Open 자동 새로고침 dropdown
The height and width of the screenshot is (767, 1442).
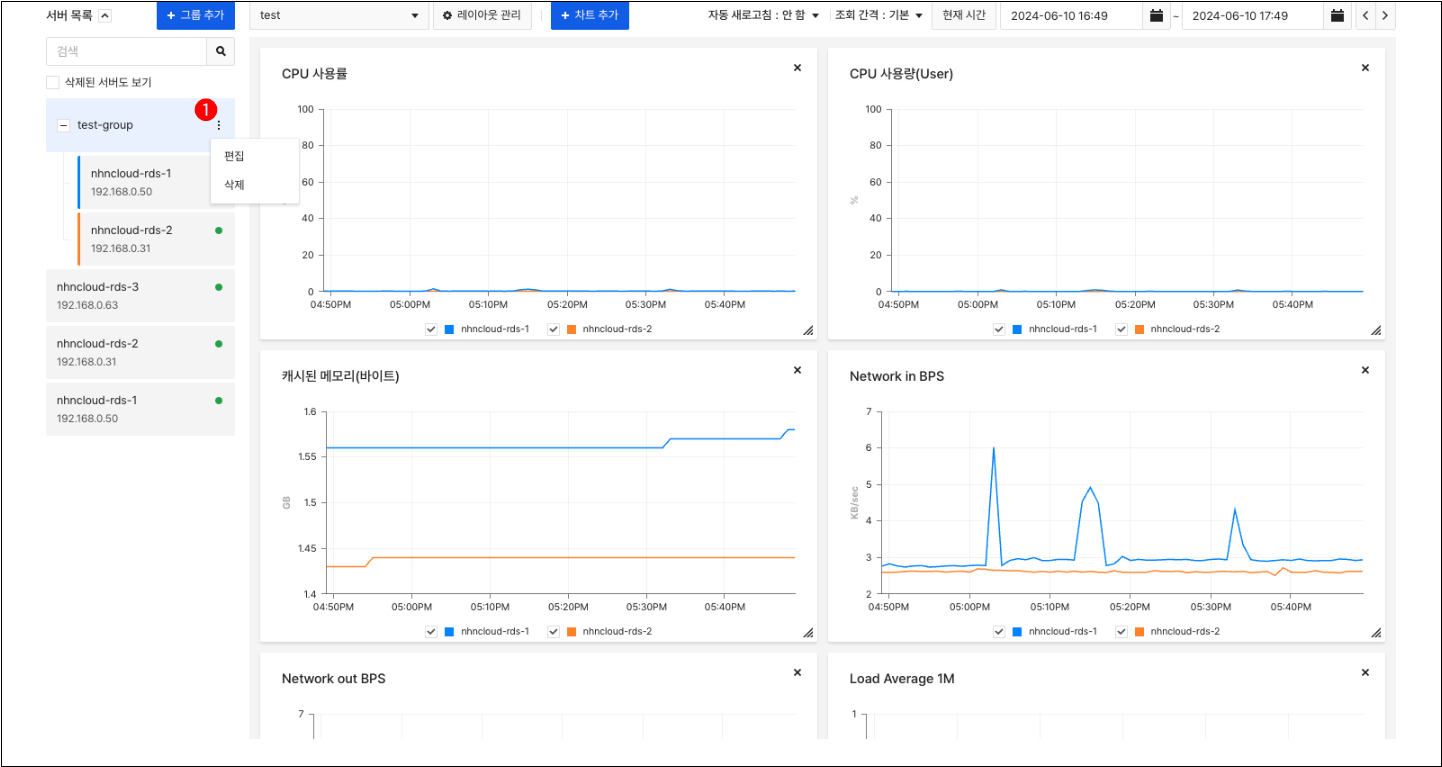(764, 16)
